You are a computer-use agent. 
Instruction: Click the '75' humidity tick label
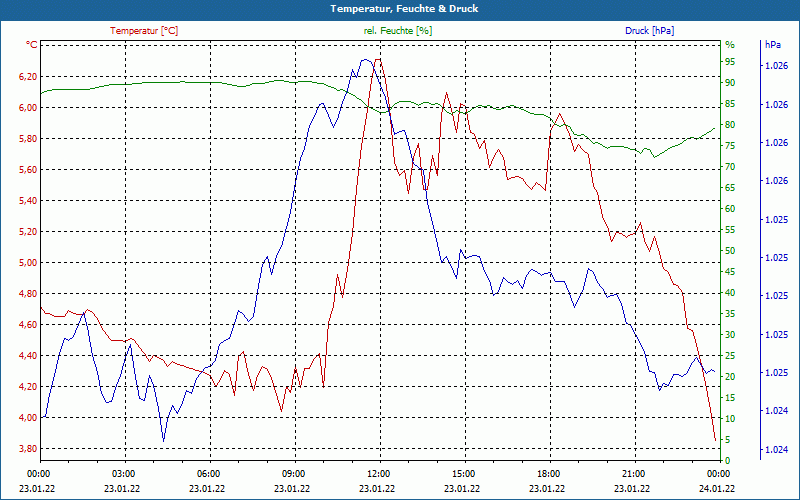(x=730, y=146)
